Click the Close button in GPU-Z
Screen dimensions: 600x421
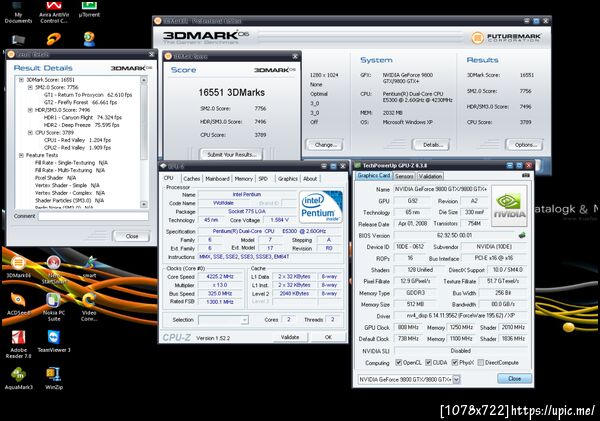pyautogui.click(x=514, y=379)
